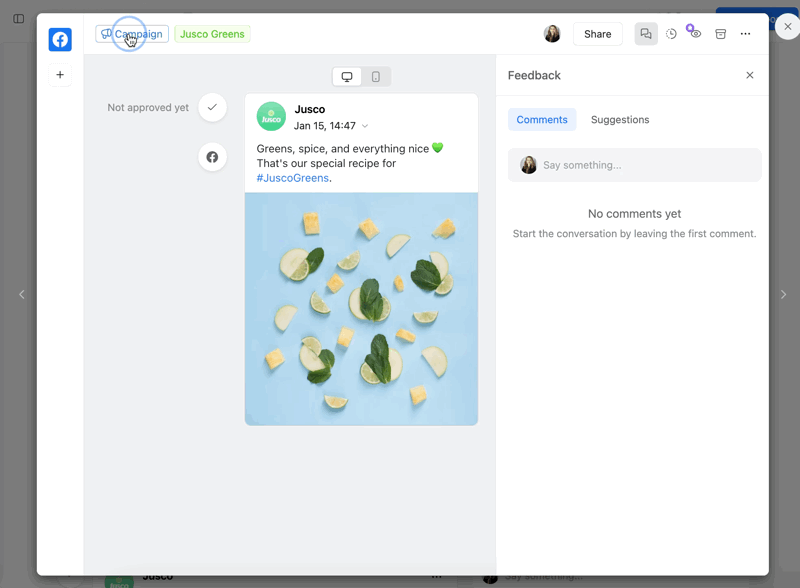Switch to mobile preview mode

click(376, 77)
